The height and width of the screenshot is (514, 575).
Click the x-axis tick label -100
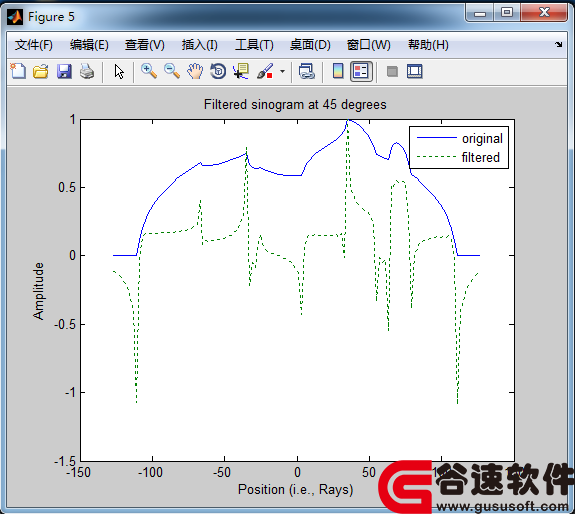(150, 473)
